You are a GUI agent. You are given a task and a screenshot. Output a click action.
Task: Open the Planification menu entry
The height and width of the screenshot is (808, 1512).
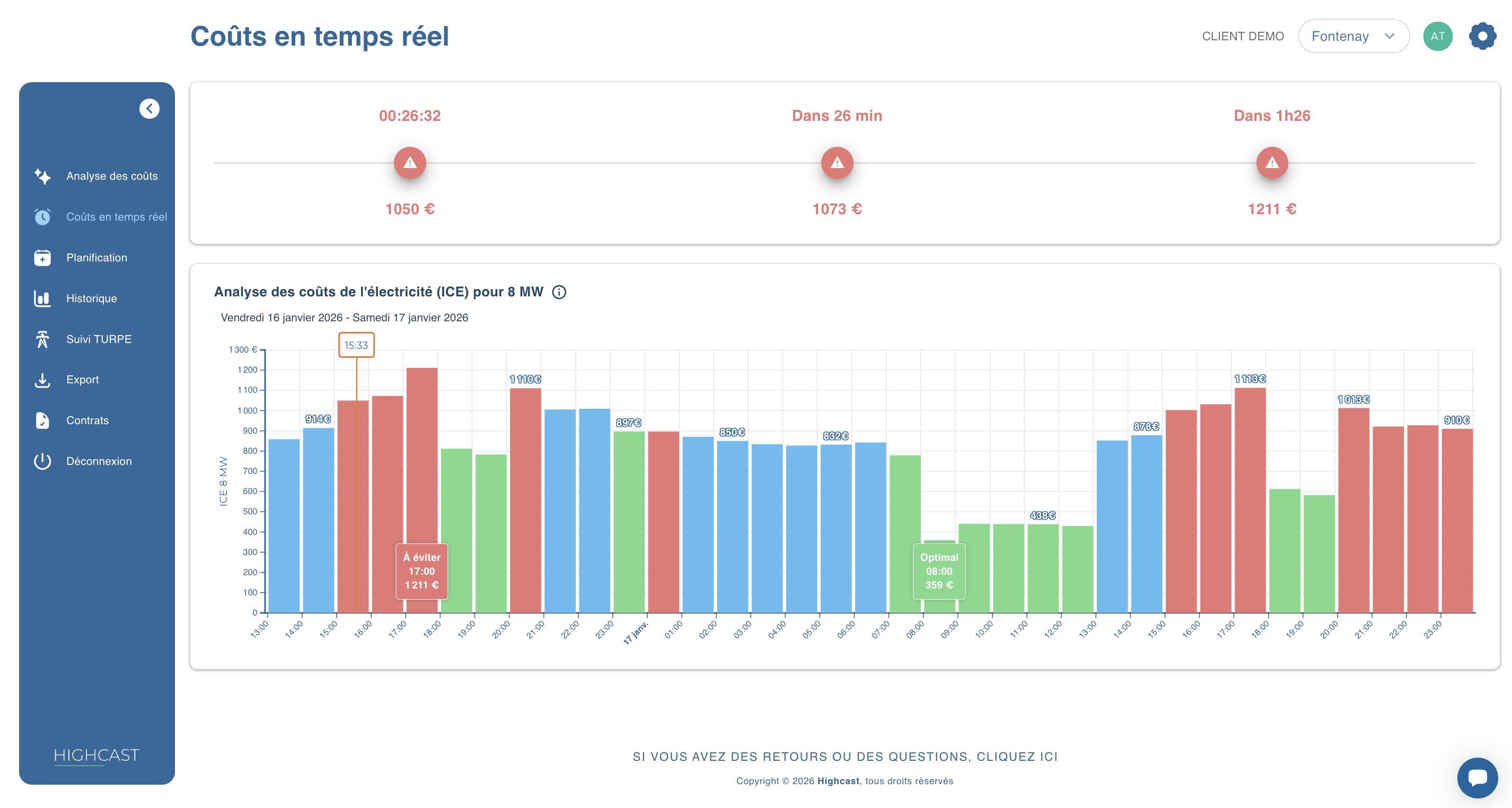click(x=96, y=258)
